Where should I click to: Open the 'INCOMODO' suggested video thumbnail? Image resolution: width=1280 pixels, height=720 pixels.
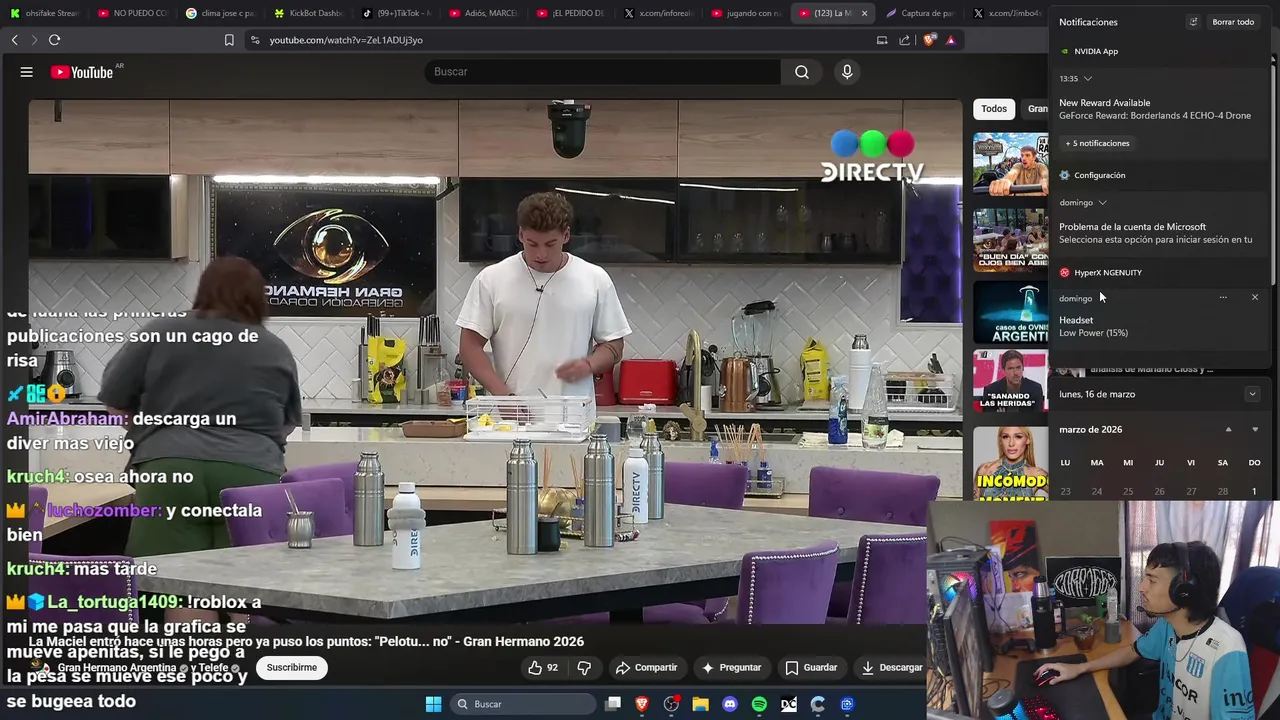pyautogui.click(x=1010, y=463)
